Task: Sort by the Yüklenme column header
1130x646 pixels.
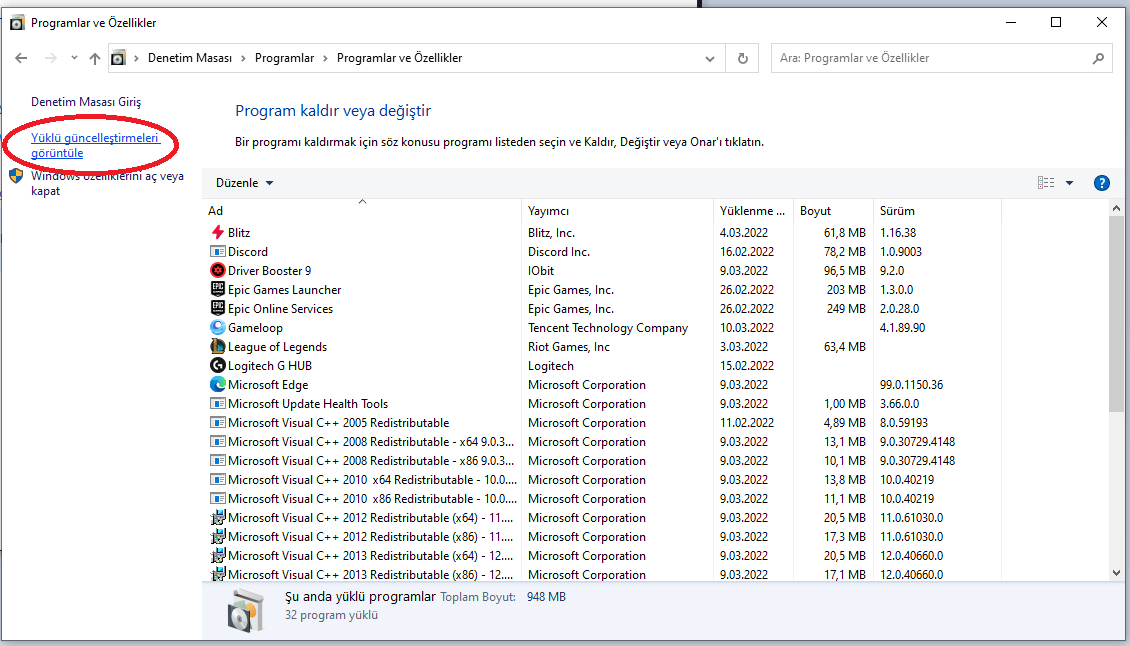Action: (x=753, y=211)
